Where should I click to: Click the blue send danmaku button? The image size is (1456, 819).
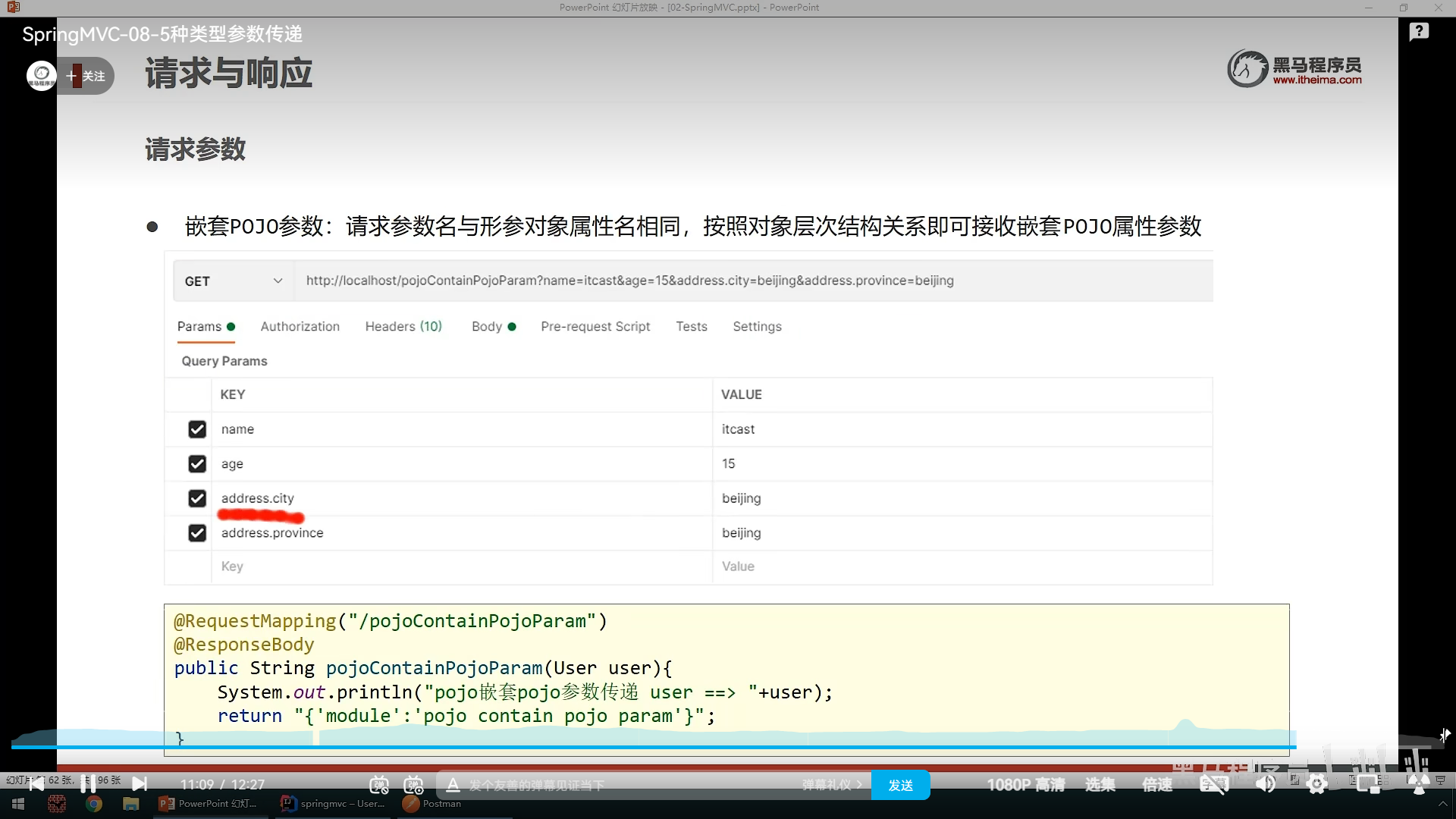900,785
